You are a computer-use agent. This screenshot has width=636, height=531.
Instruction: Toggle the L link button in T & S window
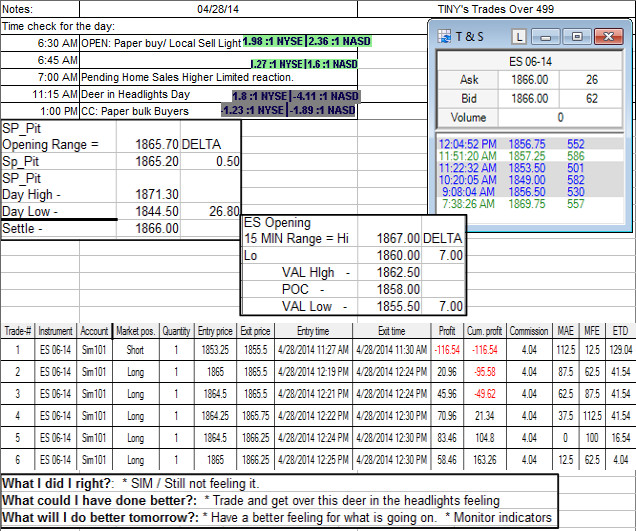pos(519,37)
